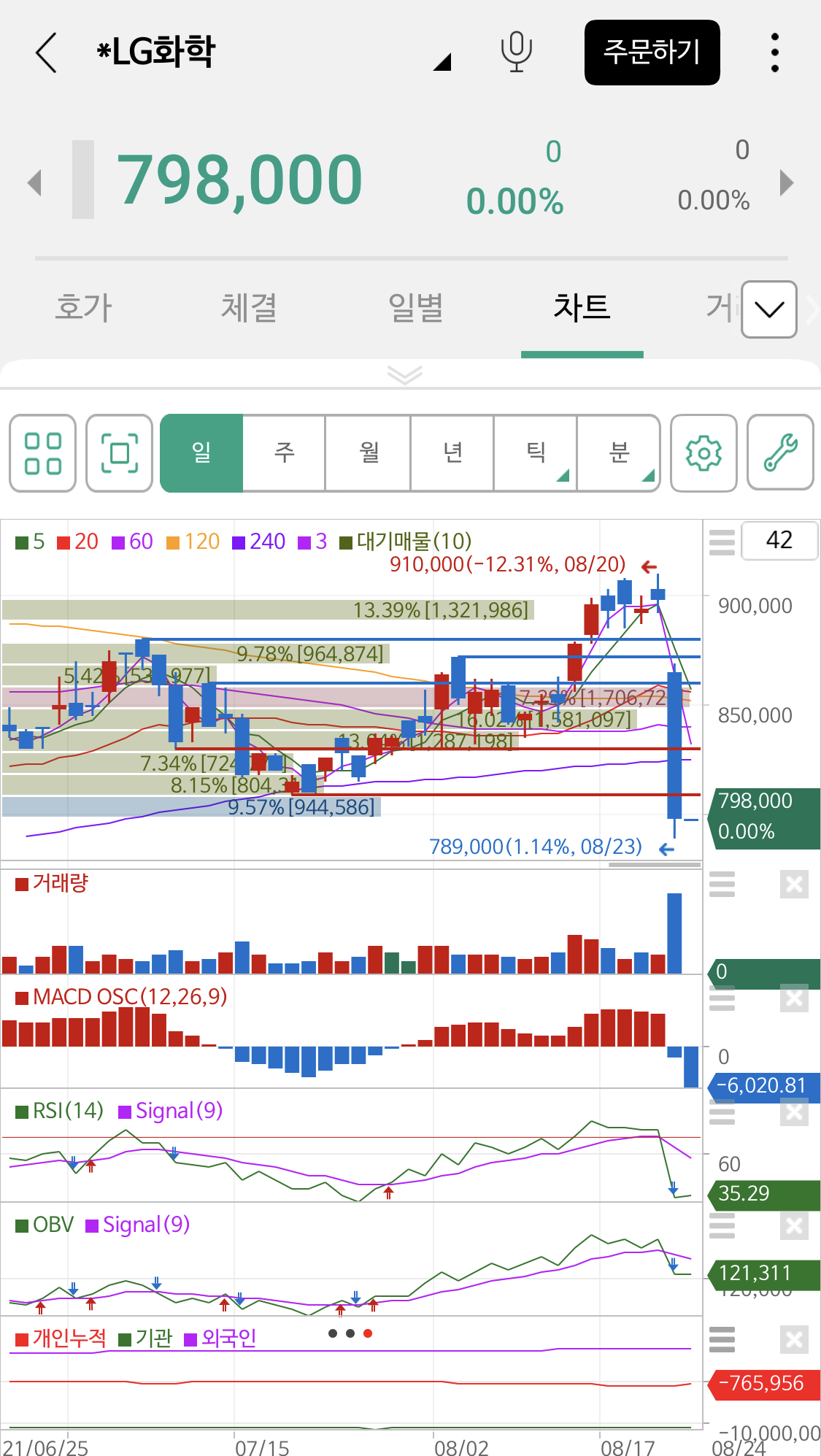Viewport: 821px width, 1456px height.
Task: Close the MACD OSC panel
Action: 794,998
